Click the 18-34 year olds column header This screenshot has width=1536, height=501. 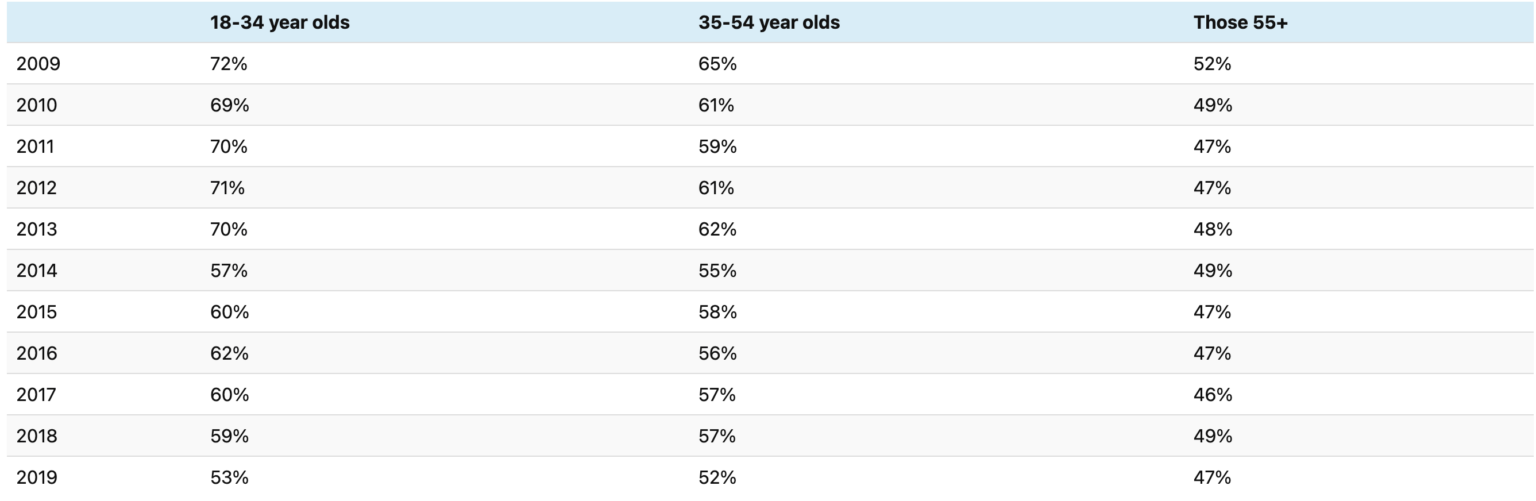point(279,22)
